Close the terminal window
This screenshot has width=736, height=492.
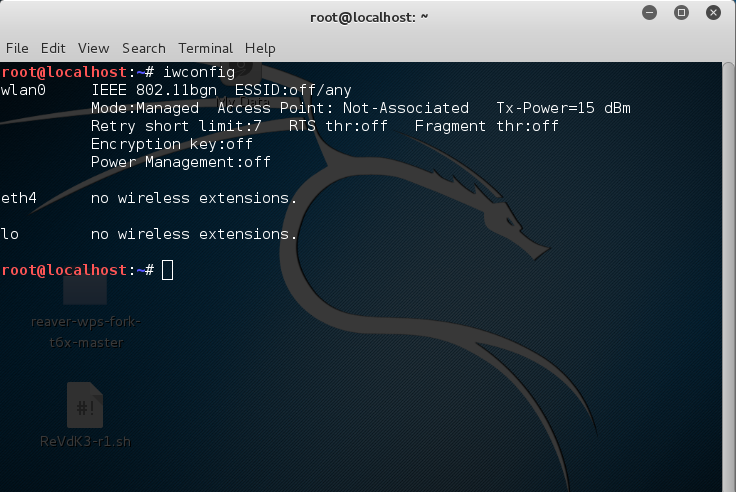[713, 13]
